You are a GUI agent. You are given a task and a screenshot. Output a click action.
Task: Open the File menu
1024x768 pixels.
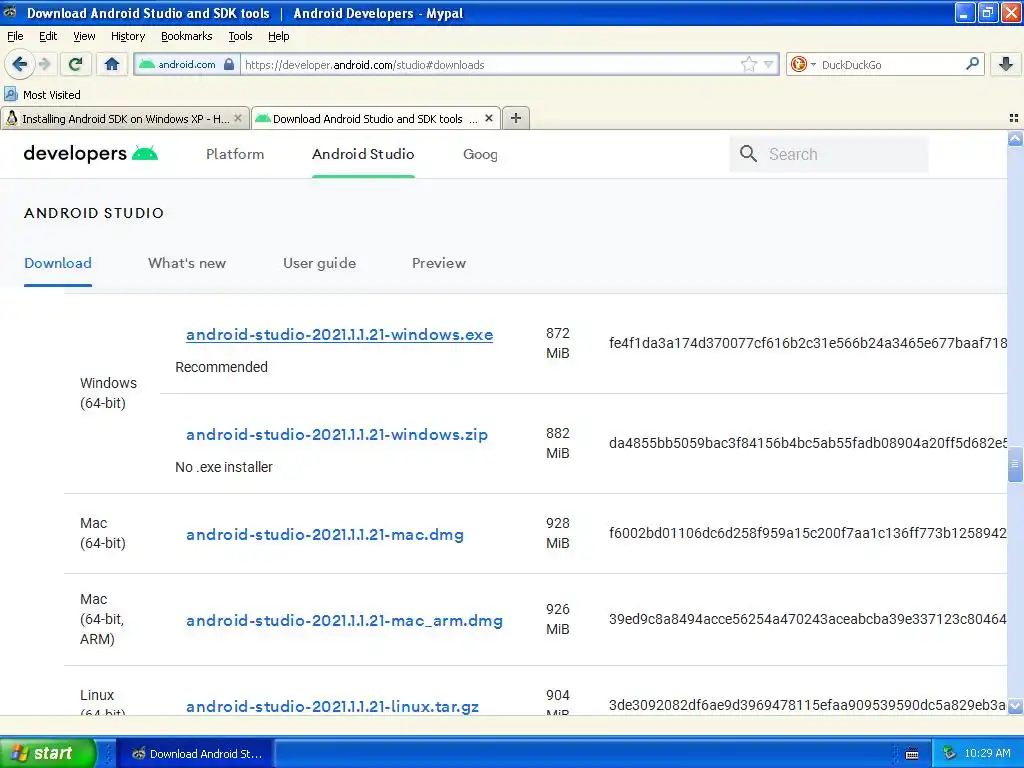[15, 36]
